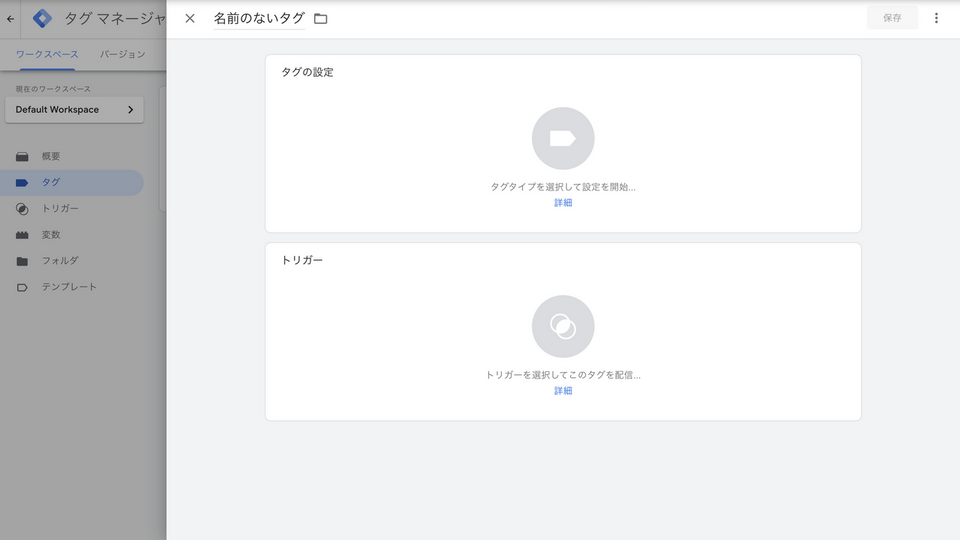Open 概要 overview in the sidebar
960x540 pixels.
[51, 157]
